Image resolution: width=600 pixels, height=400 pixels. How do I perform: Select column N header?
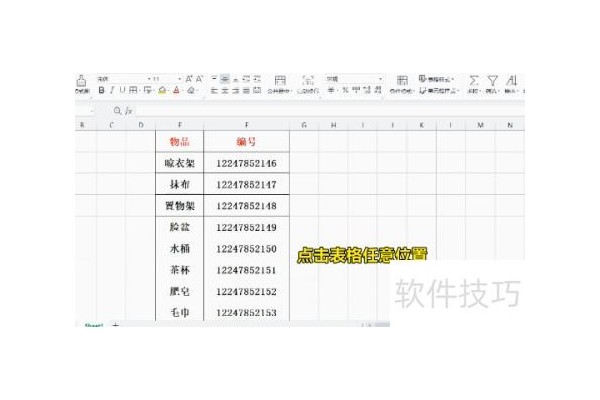point(510,125)
